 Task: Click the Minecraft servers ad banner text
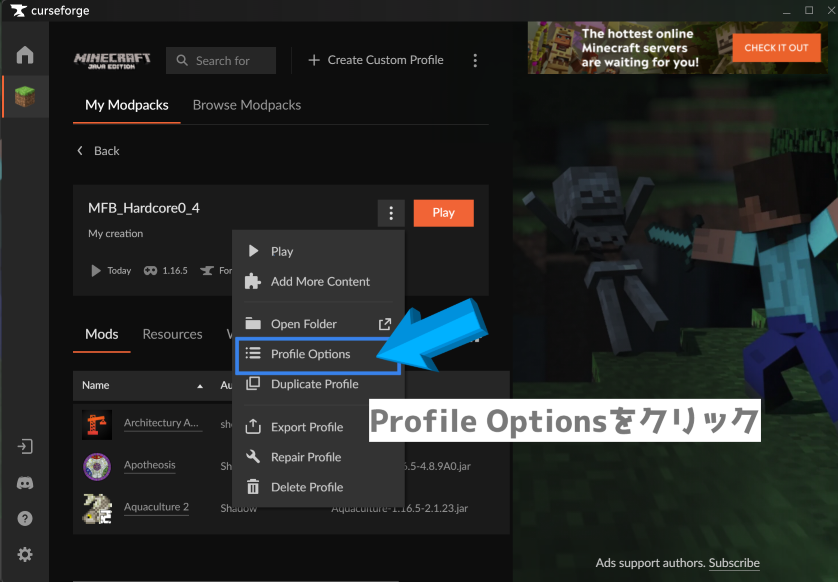(x=640, y=48)
